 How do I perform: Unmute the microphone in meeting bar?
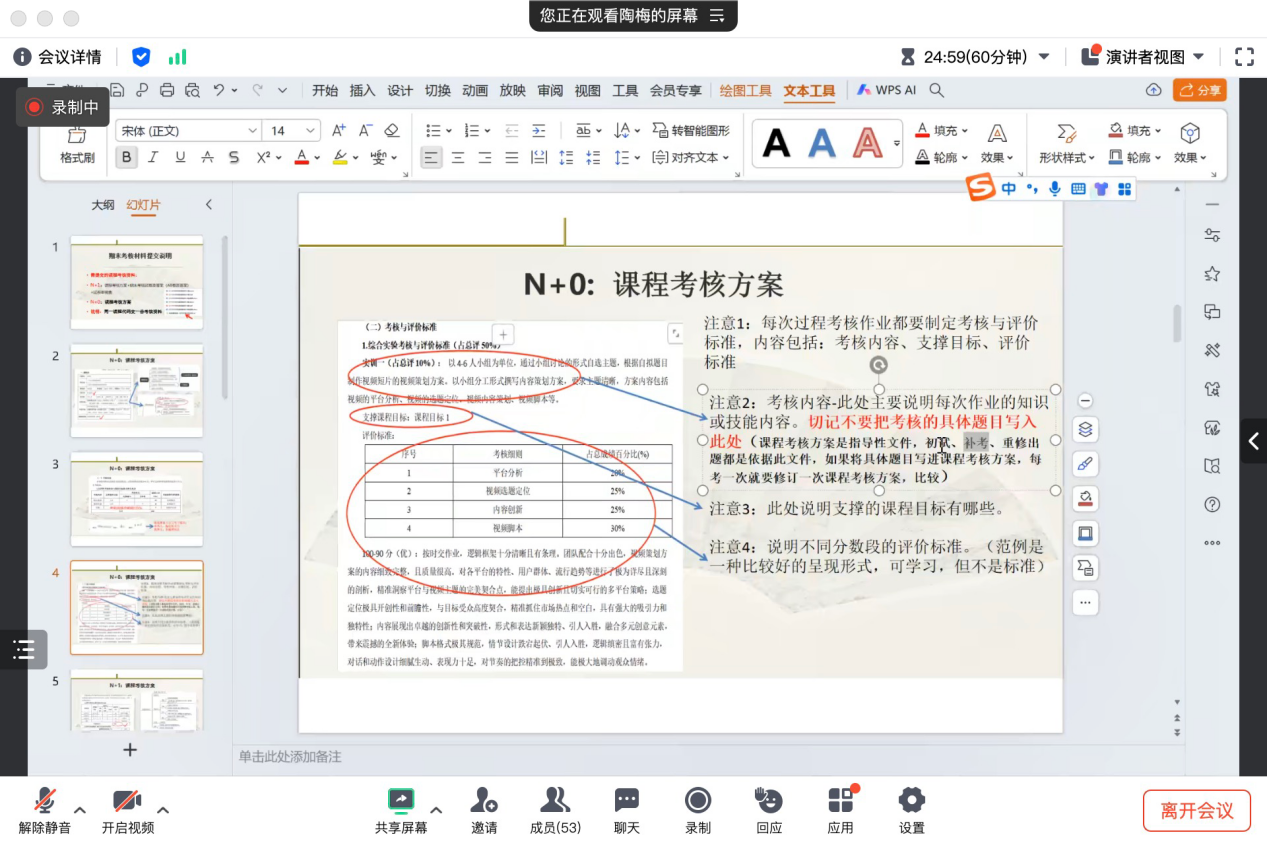pos(44,801)
